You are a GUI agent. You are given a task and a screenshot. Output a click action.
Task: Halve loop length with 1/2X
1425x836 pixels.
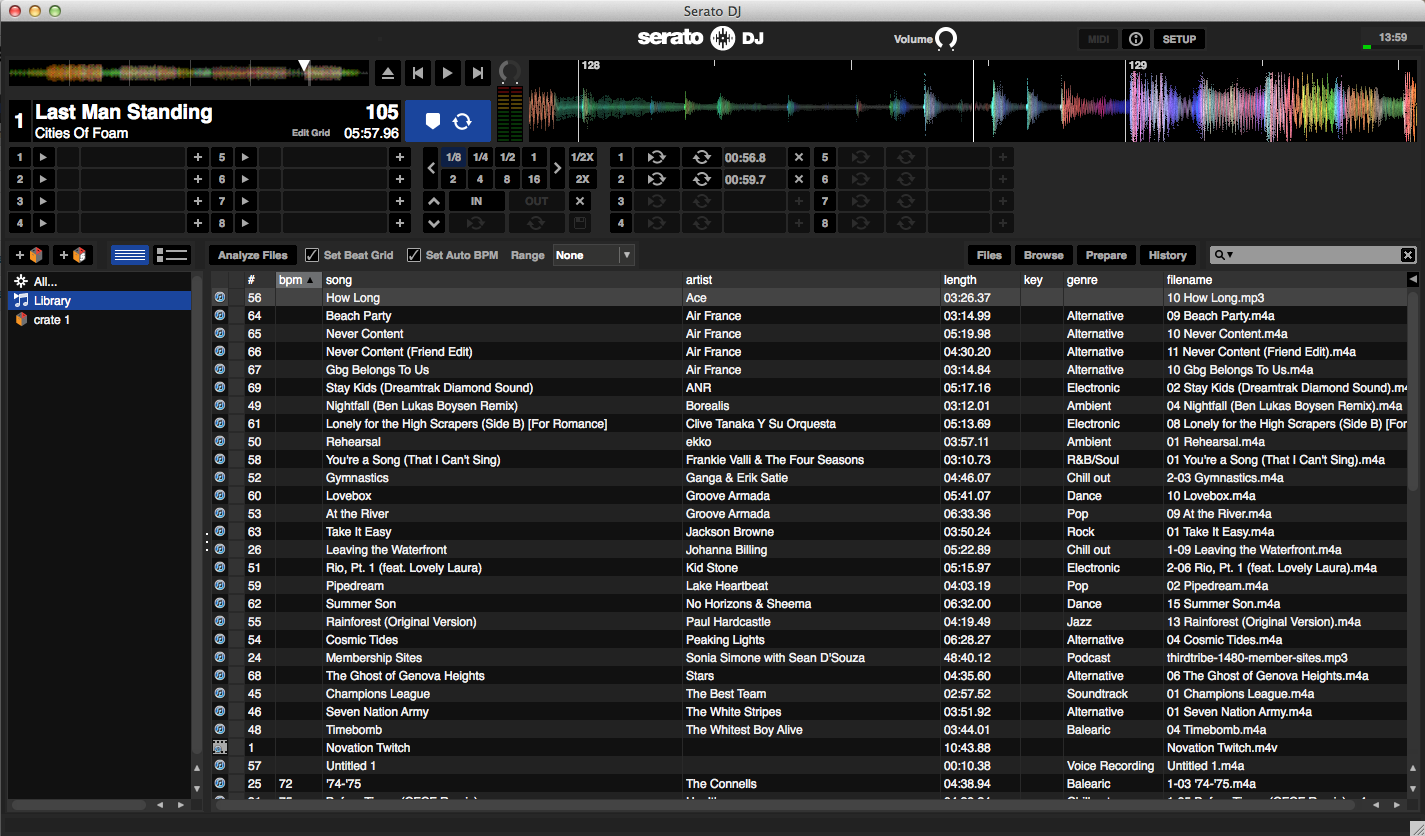click(583, 157)
